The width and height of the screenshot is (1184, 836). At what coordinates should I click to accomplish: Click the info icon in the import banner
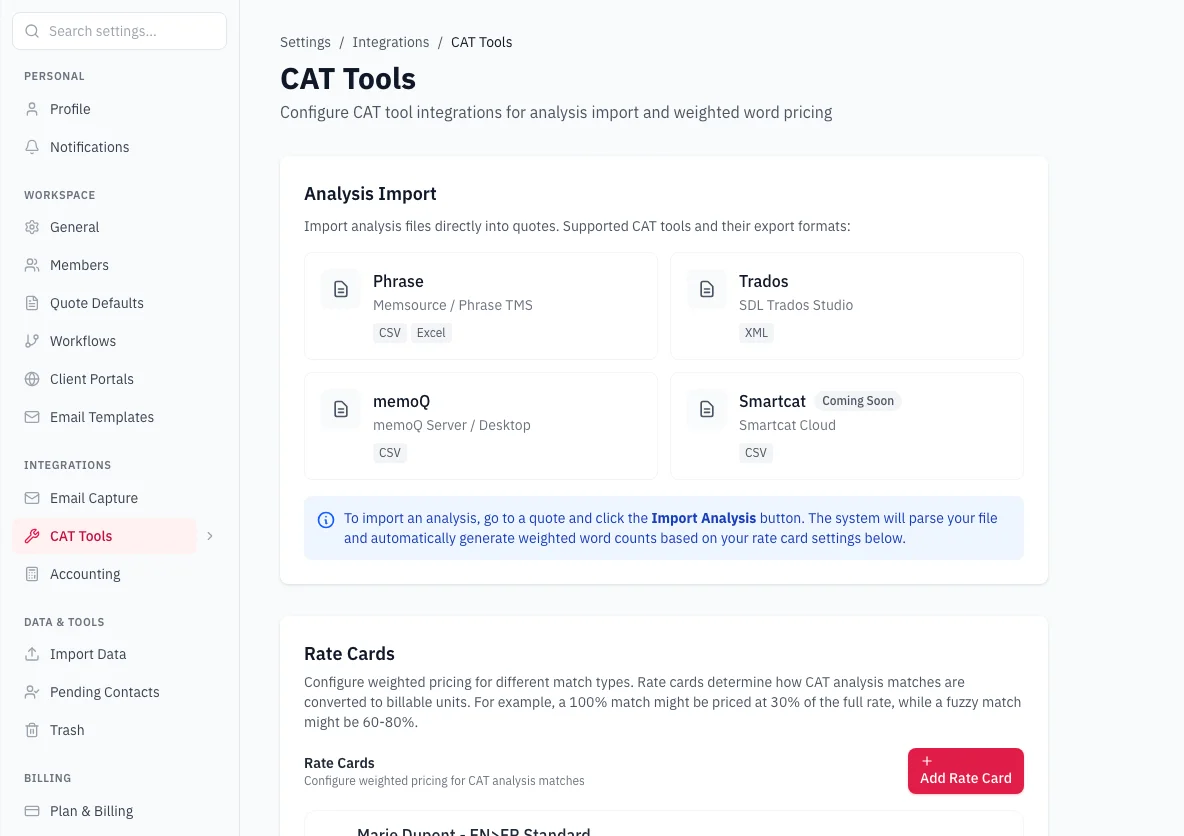(326, 519)
